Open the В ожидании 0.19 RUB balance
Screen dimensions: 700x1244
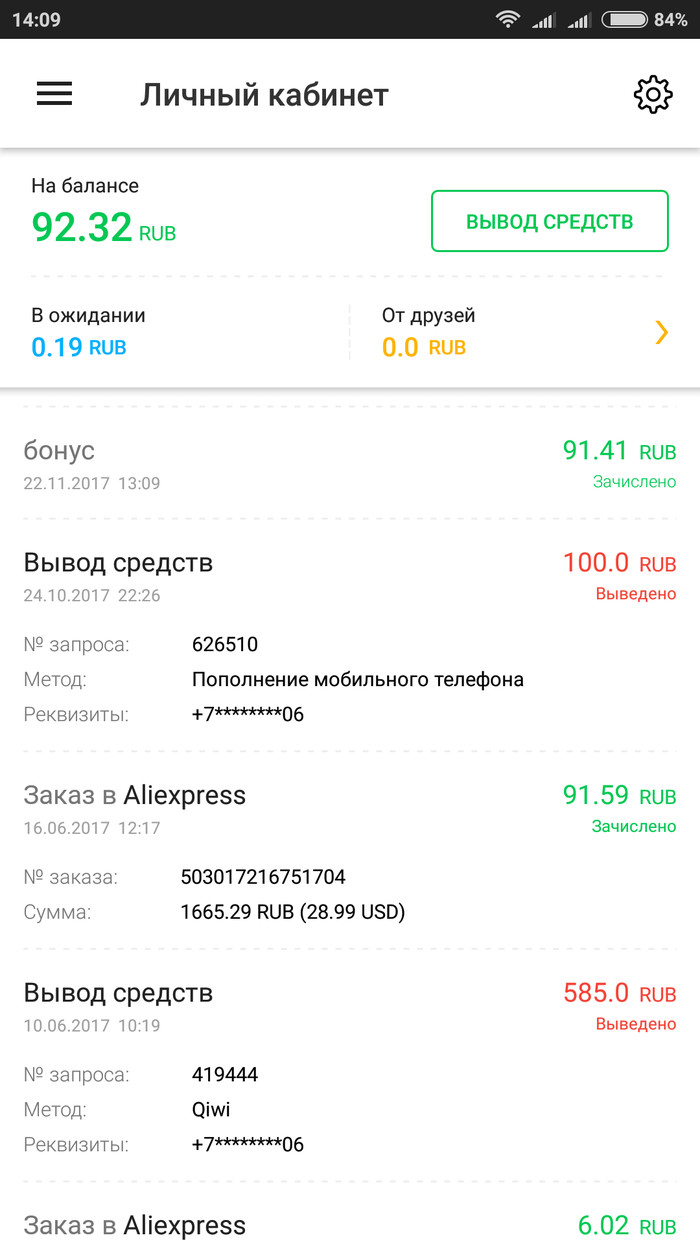79,347
